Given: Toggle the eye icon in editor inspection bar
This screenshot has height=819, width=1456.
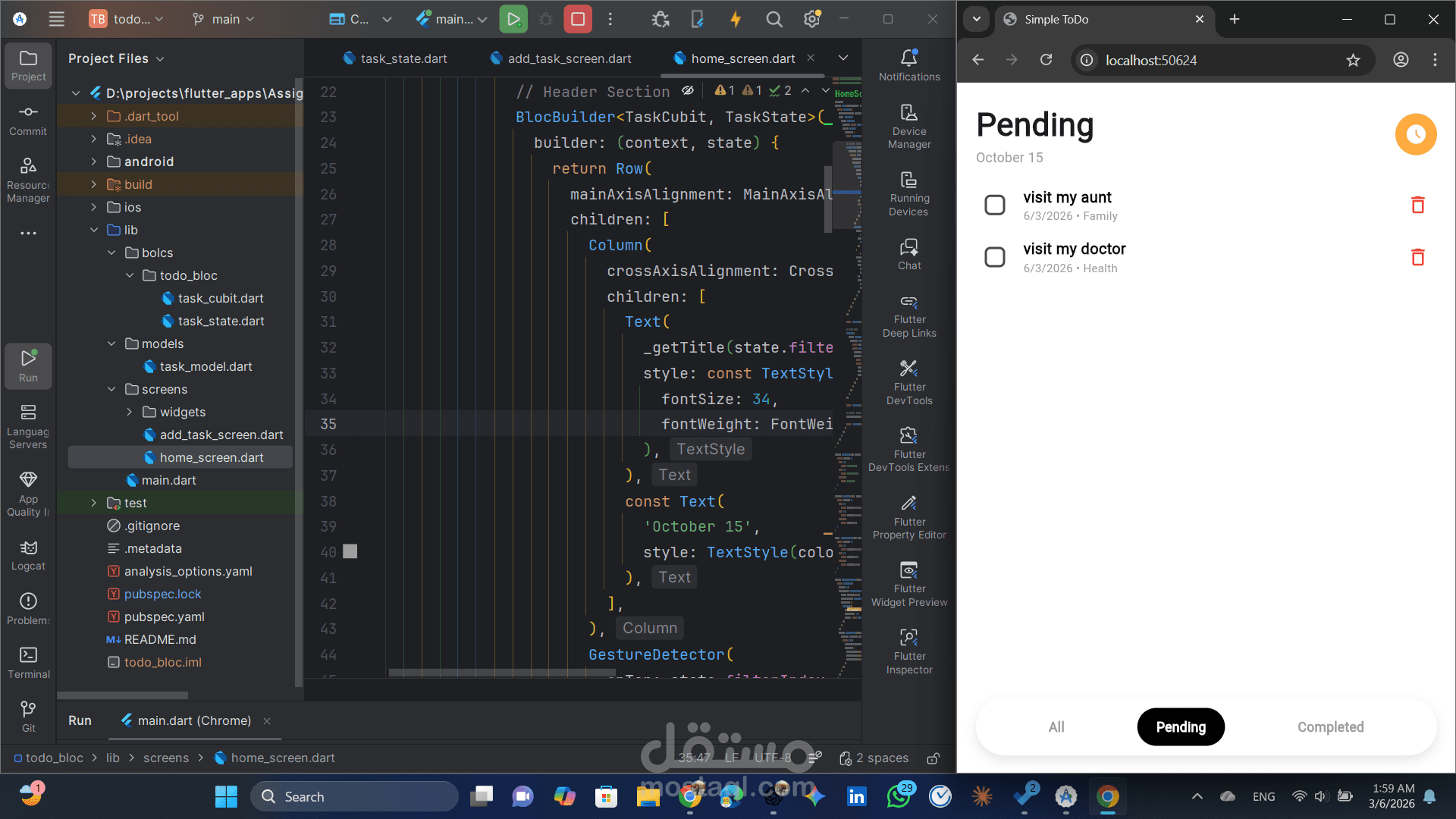Looking at the screenshot, I should point(688,91).
